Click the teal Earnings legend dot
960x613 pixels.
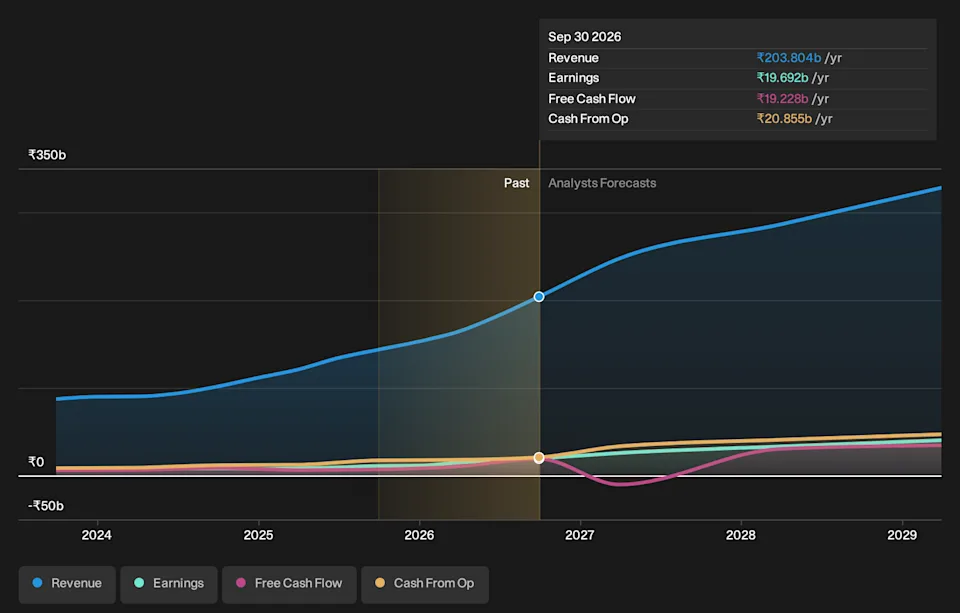click(x=139, y=583)
